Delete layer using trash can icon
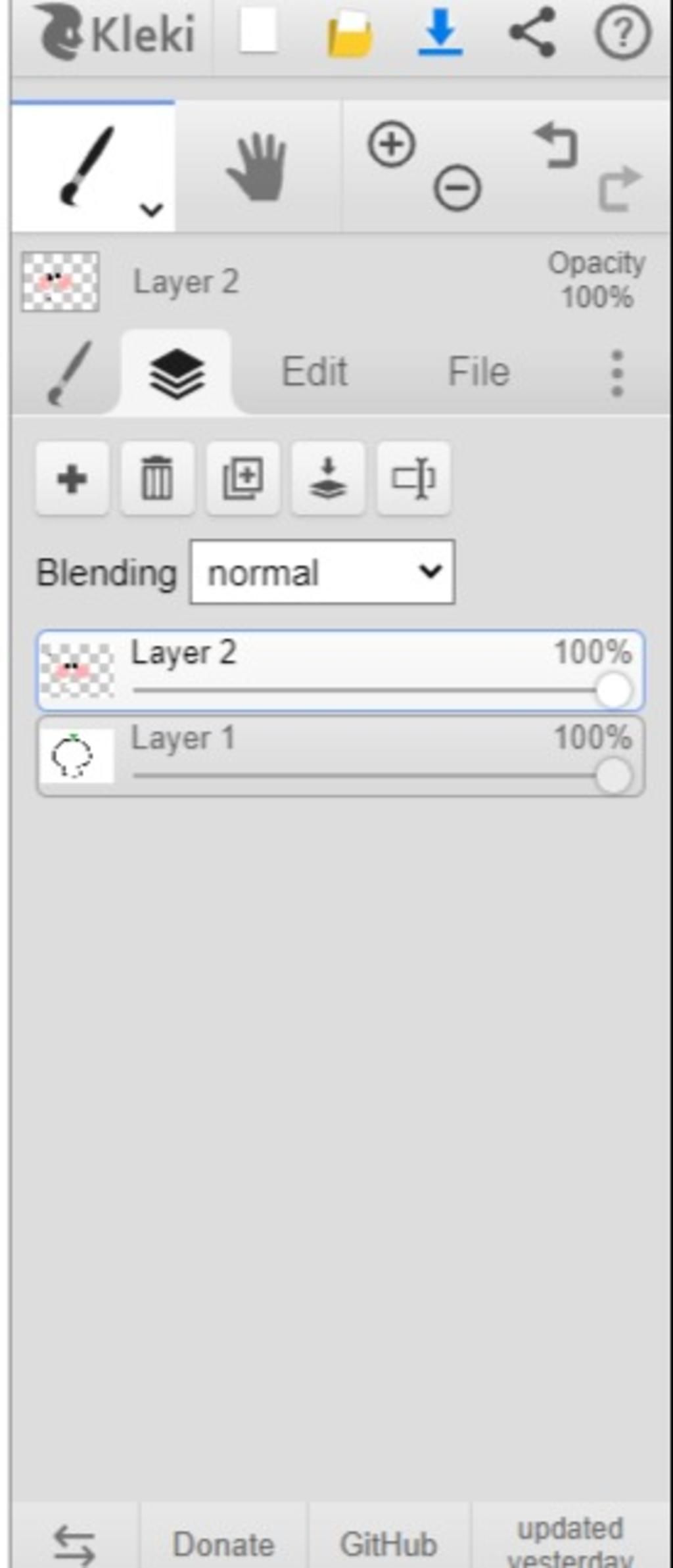 click(157, 478)
